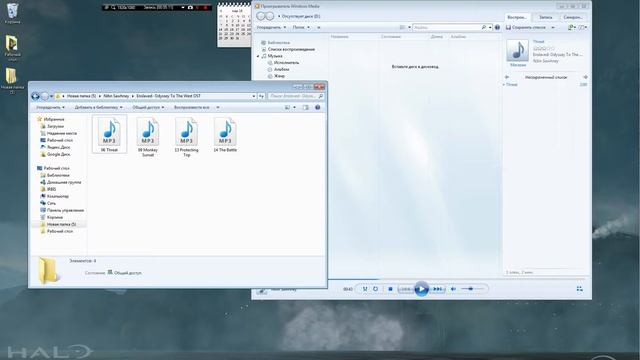The height and width of the screenshot is (360, 640).
Task: Select the 09 Monkey Sunset MP3 file
Action: tap(148, 137)
